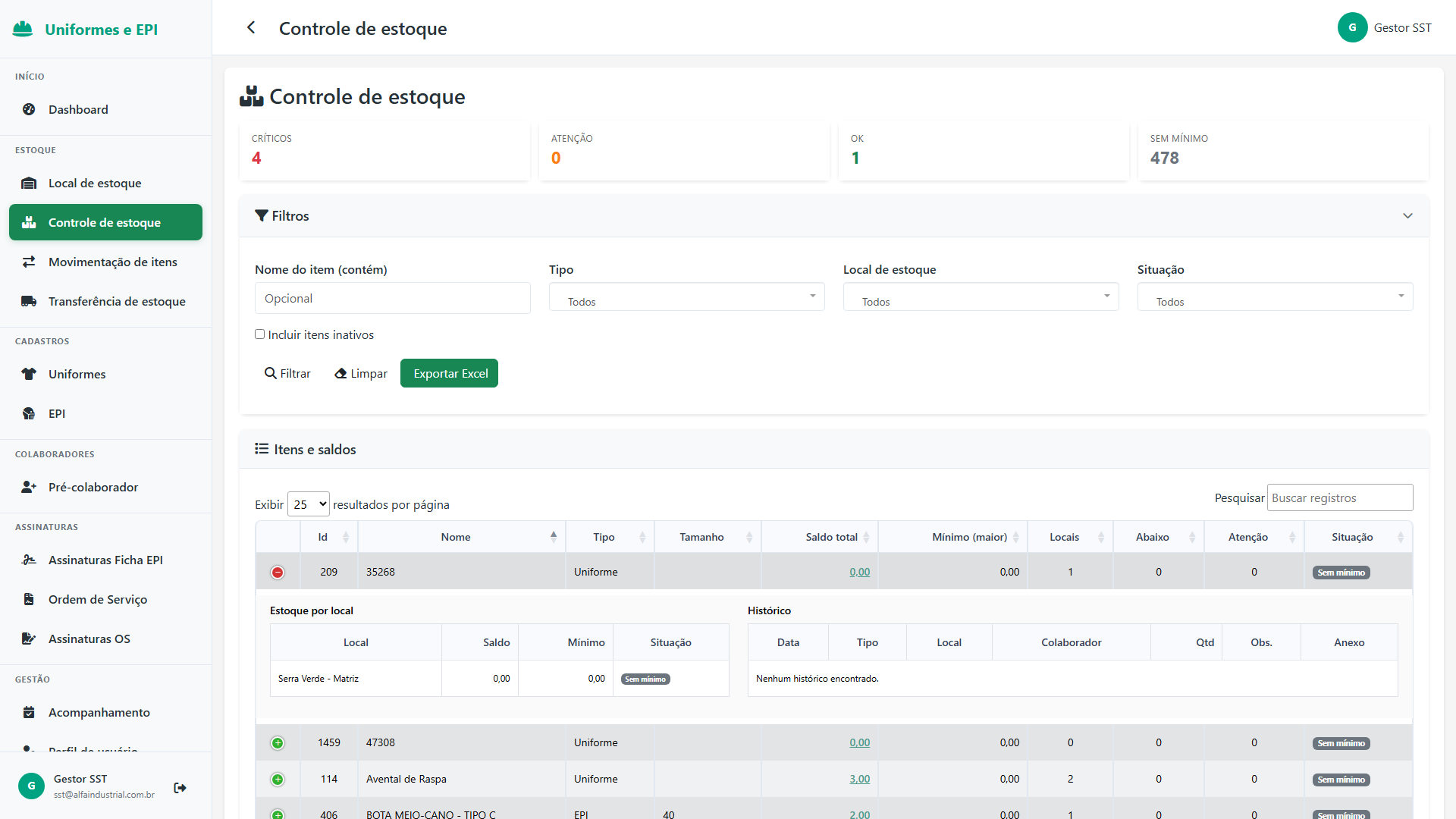Sort table by Saldo total column
This screenshot has width=1456, height=819.
(820, 538)
